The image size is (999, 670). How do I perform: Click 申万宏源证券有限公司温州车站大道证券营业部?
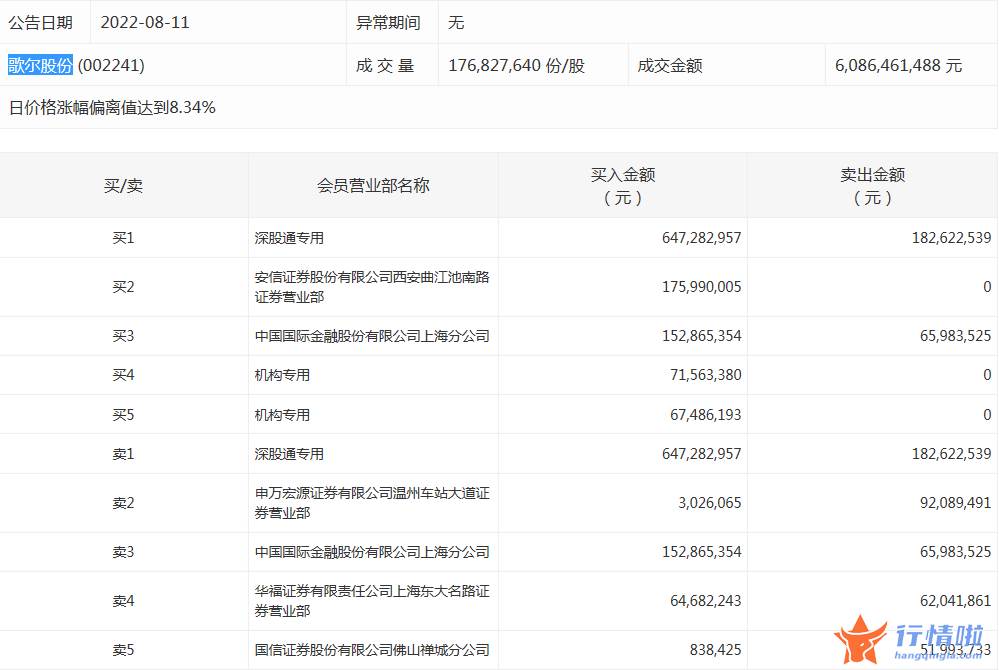(372, 502)
